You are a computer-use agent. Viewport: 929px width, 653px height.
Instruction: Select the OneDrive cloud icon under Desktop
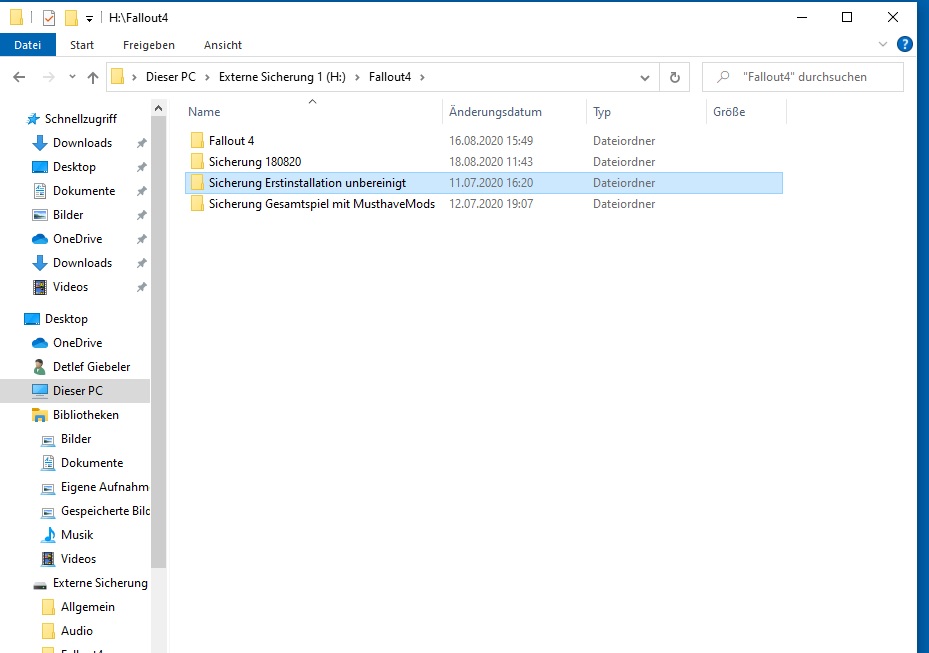pyautogui.click(x=40, y=343)
